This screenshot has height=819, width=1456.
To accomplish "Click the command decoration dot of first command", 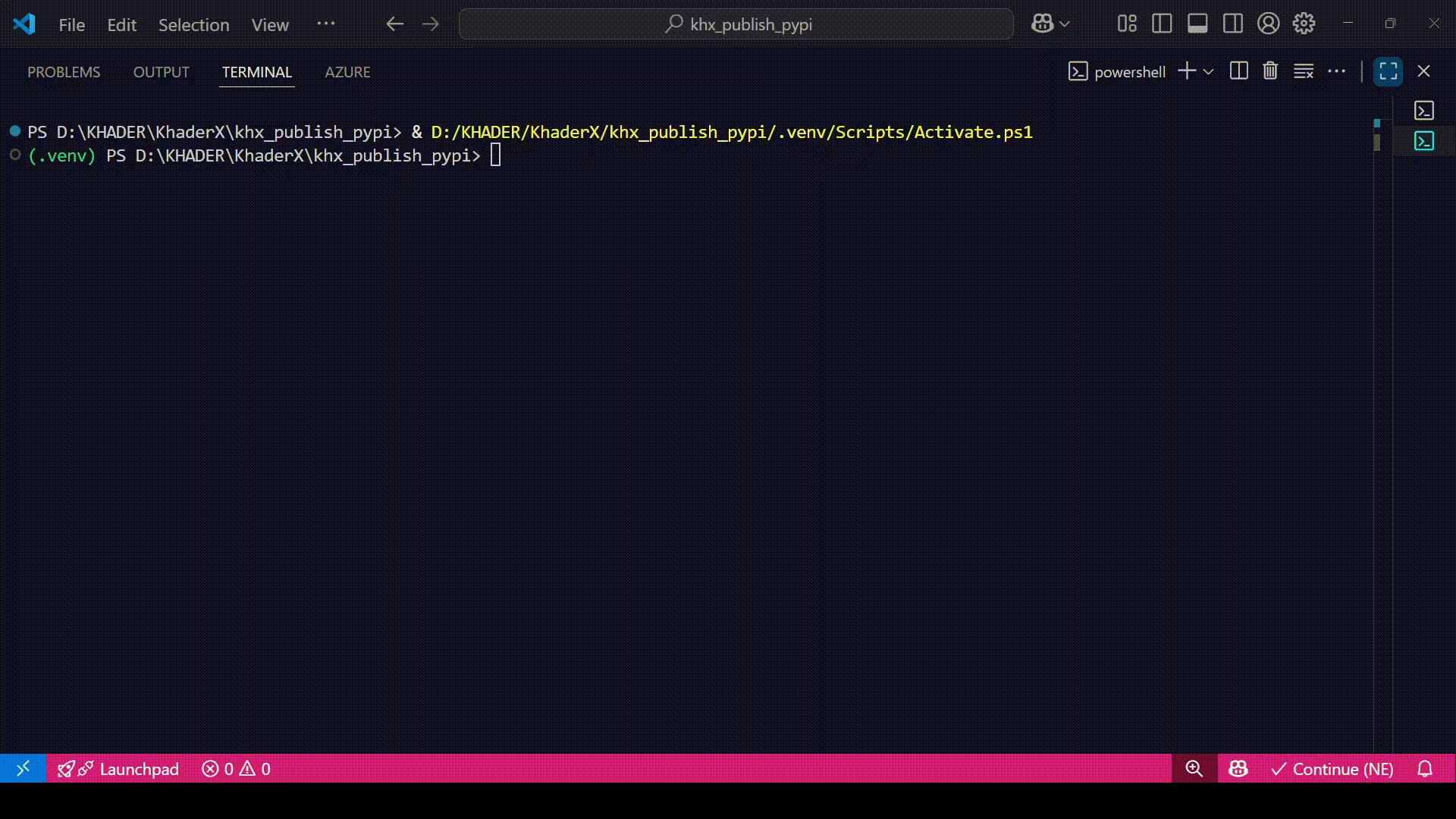I will (x=15, y=131).
